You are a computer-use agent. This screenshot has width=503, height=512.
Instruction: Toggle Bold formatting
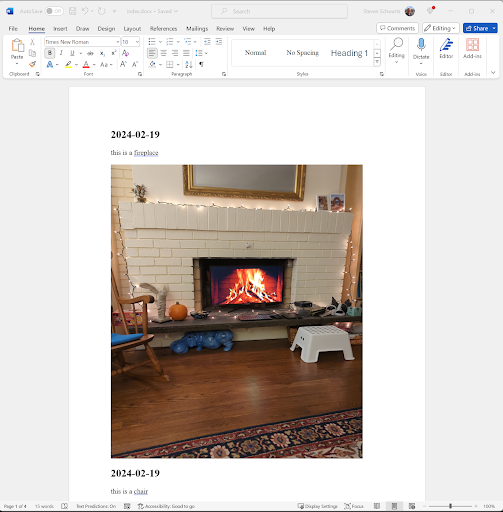(x=50, y=53)
